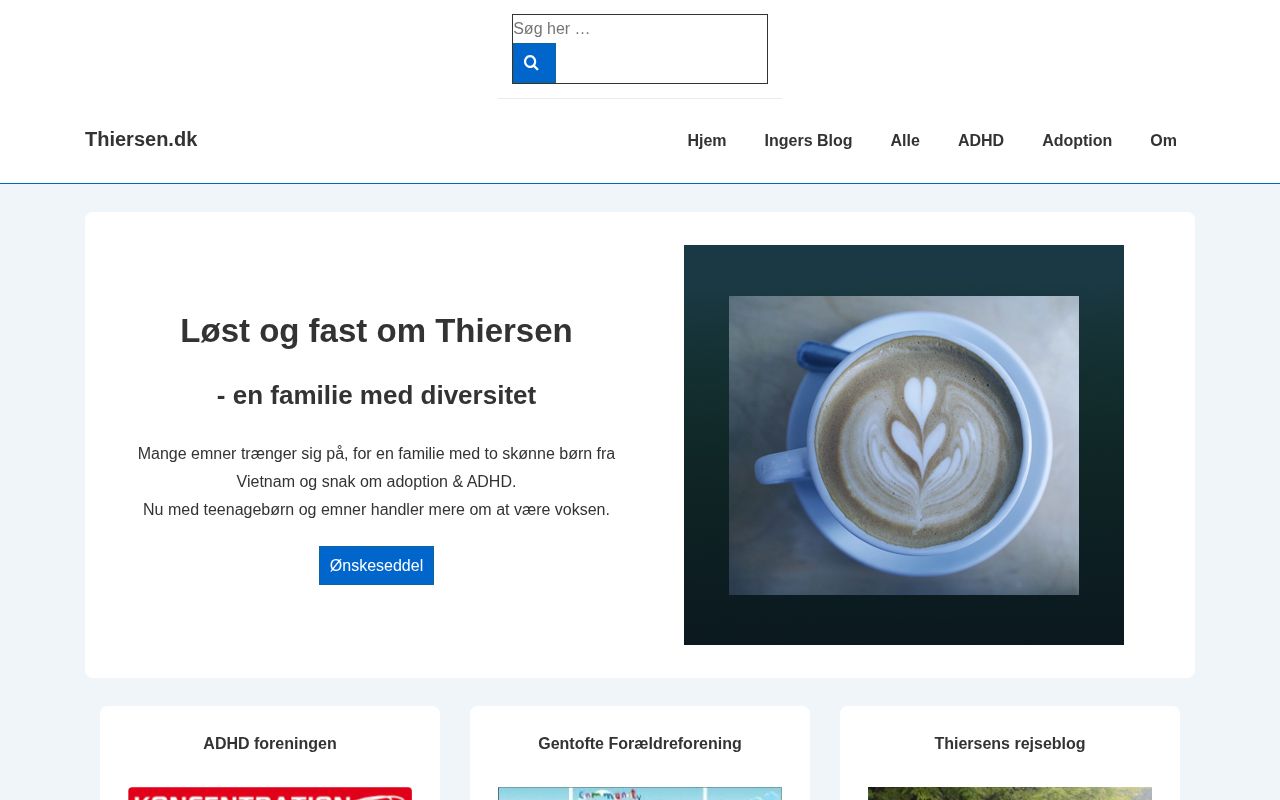
Task: Click the Thiersen.dk site title
Action: tap(141, 140)
